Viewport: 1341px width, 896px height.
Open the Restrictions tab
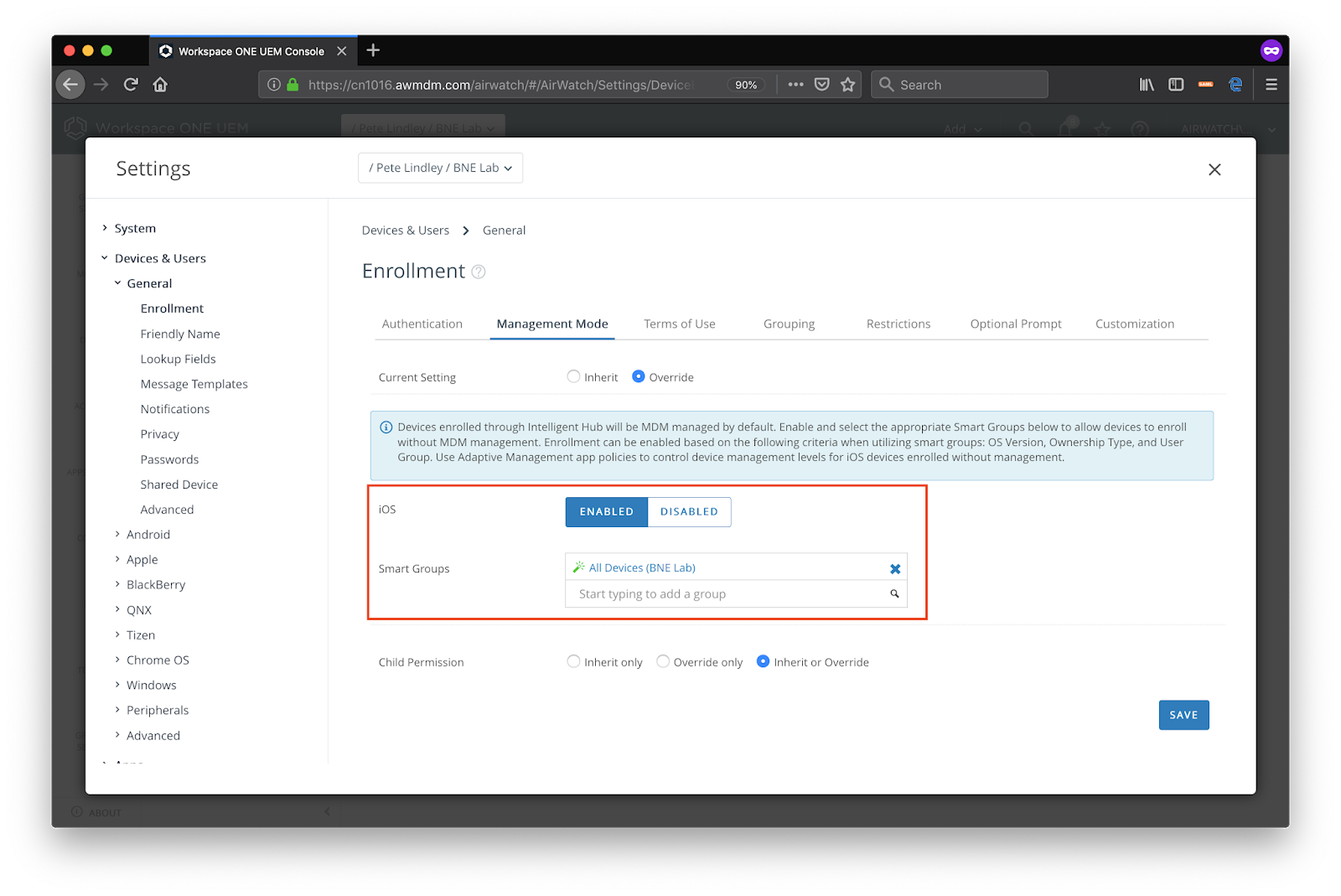[x=898, y=324]
